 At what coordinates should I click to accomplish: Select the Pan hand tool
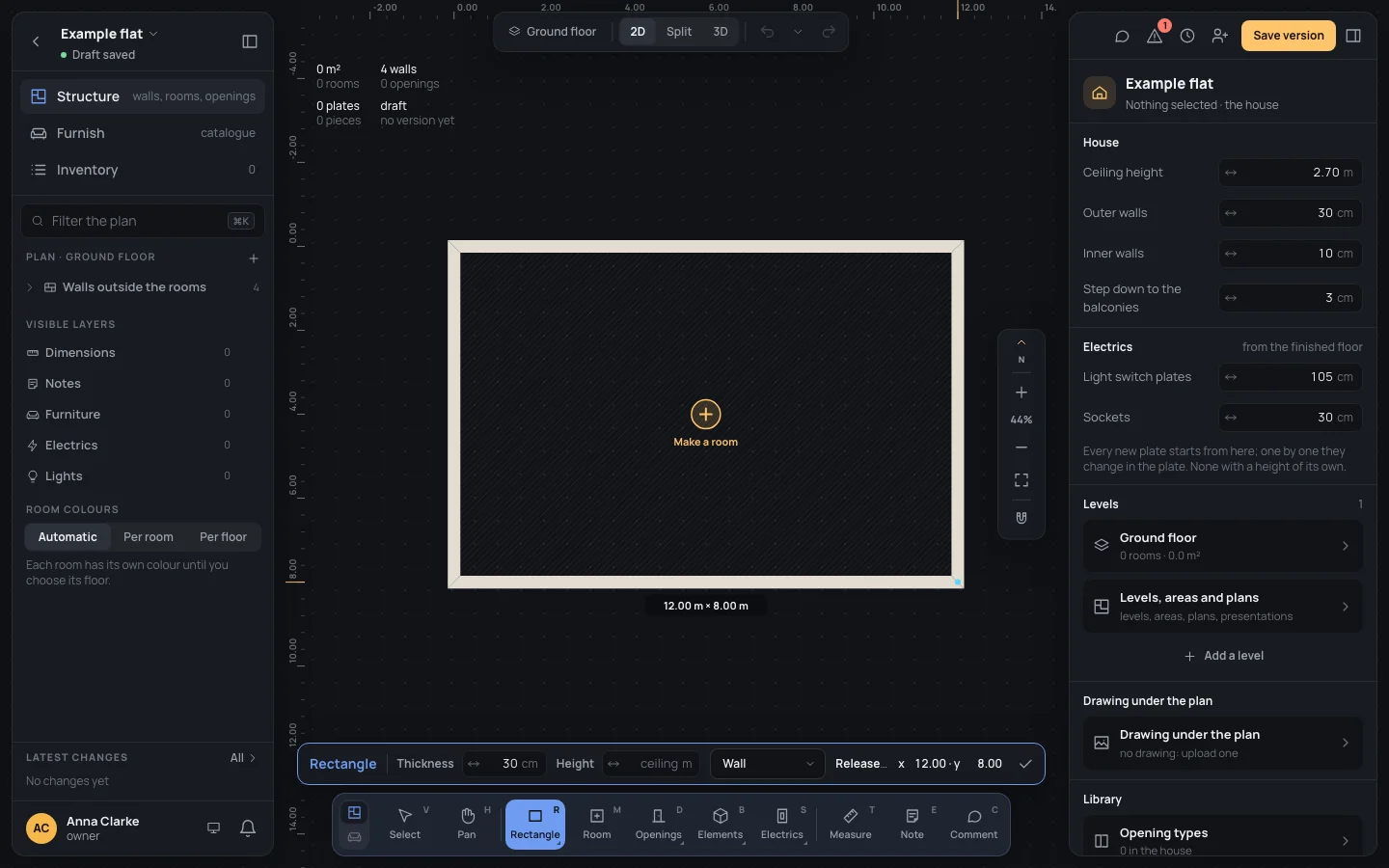467,824
